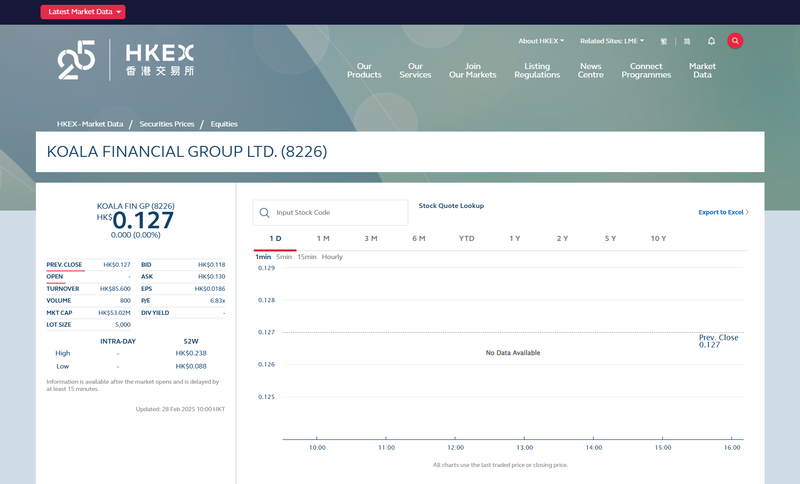Expand About HKEX menu
800x484 pixels.
(541, 41)
